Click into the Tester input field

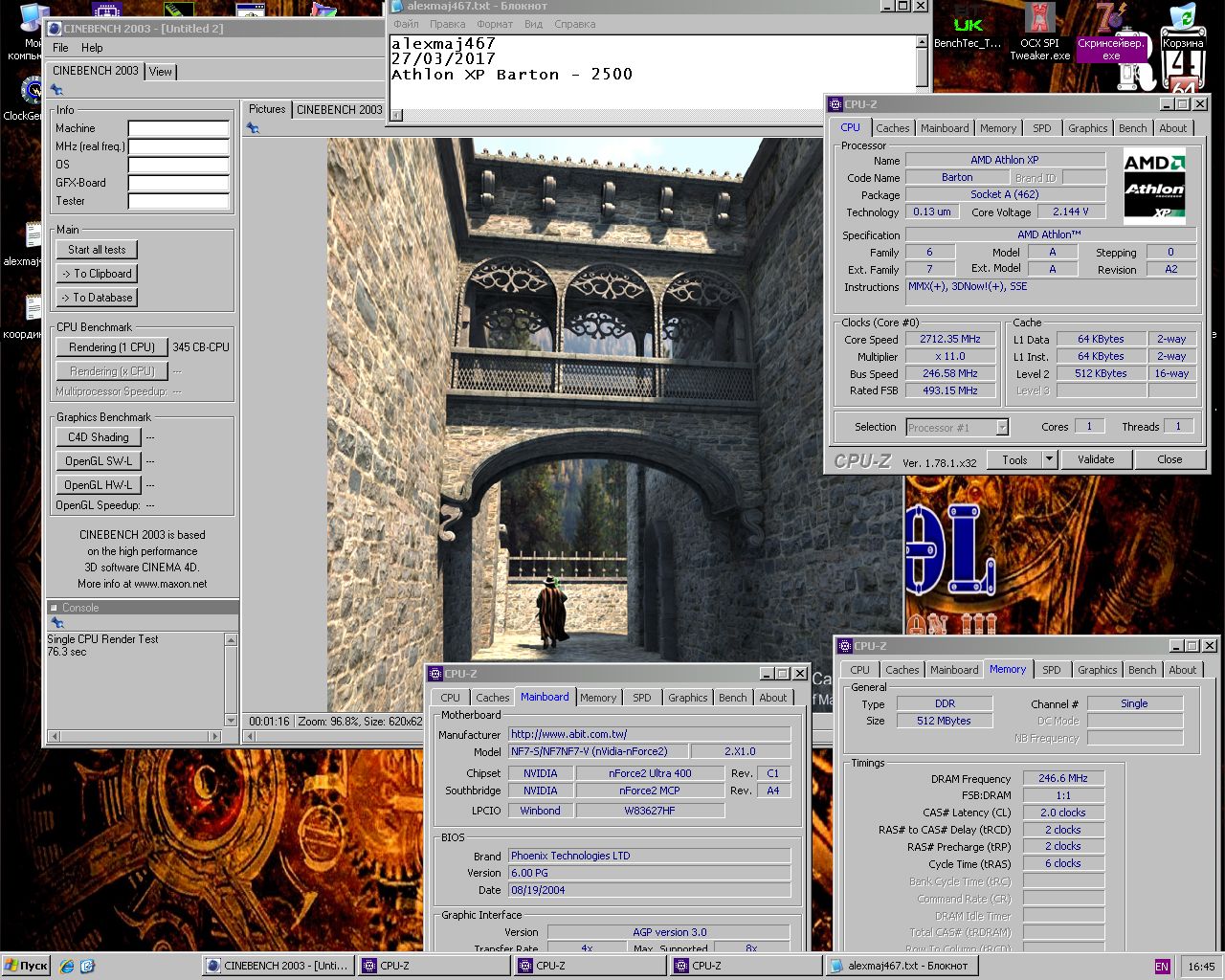(x=179, y=201)
